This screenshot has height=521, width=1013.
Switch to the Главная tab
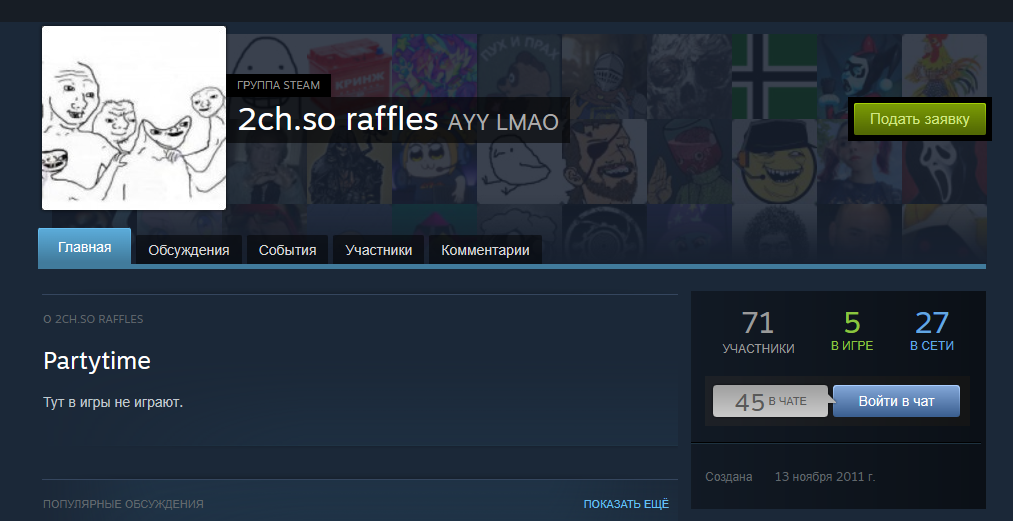(x=85, y=247)
